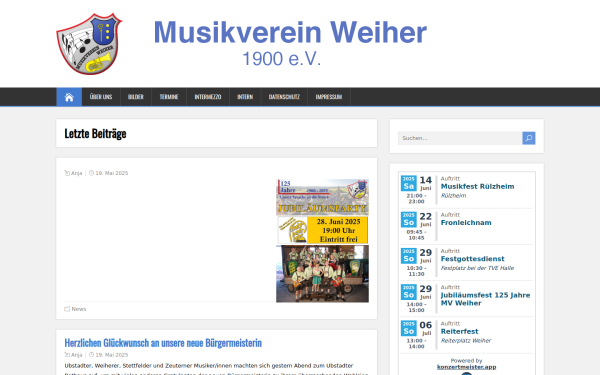Image resolution: width=600 pixels, height=375 pixels.
Task: Open Herzlichen Glückwunsch Bürgermeisterin article
Action: (163, 342)
